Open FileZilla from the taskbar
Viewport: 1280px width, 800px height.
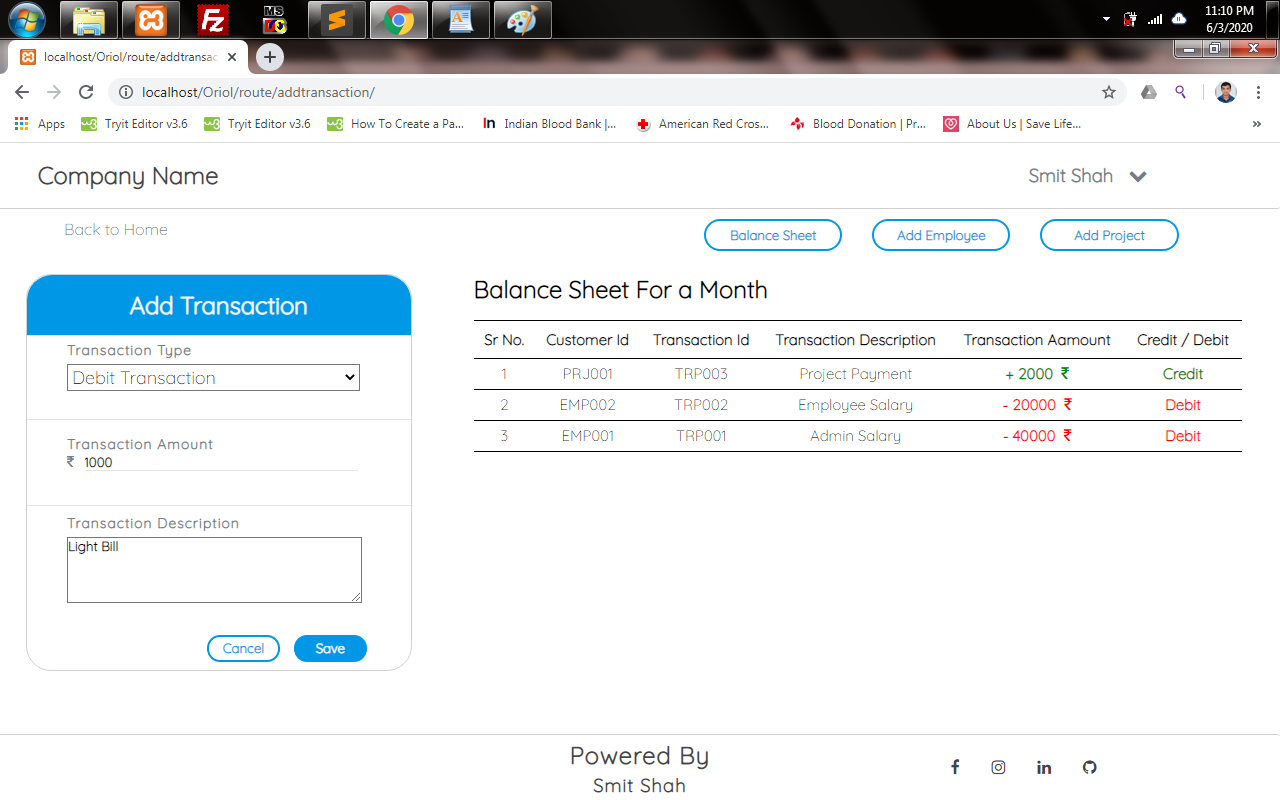point(212,20)
